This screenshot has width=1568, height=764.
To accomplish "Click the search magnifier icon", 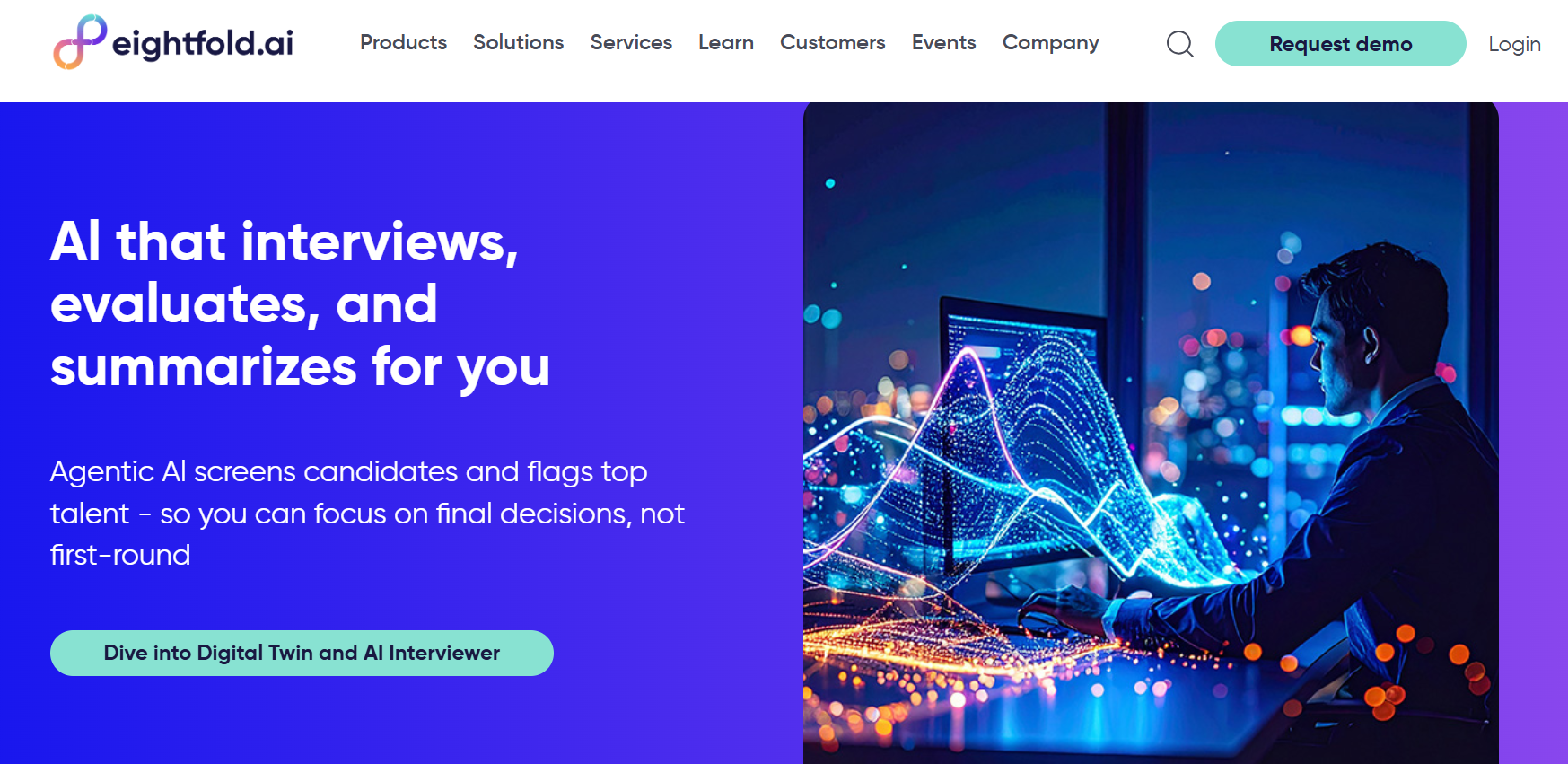I will pos(1180,43).
